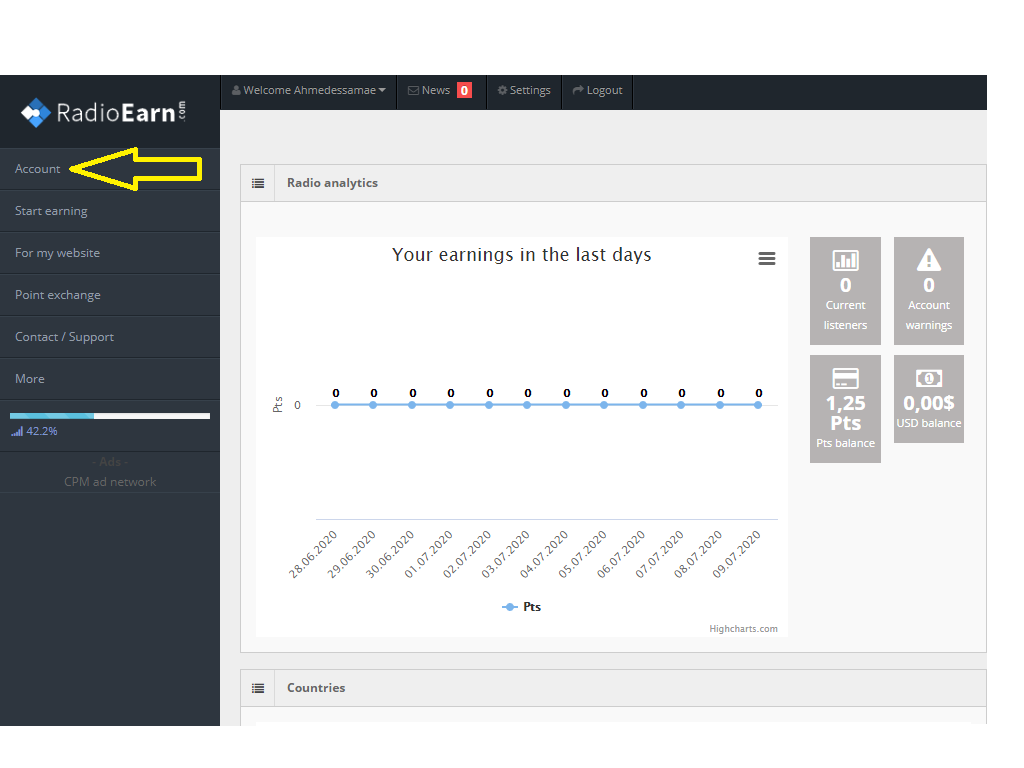Click the 09.07.2020 data point
This screenshot has width=1024, height=768.
pos(758,405)
